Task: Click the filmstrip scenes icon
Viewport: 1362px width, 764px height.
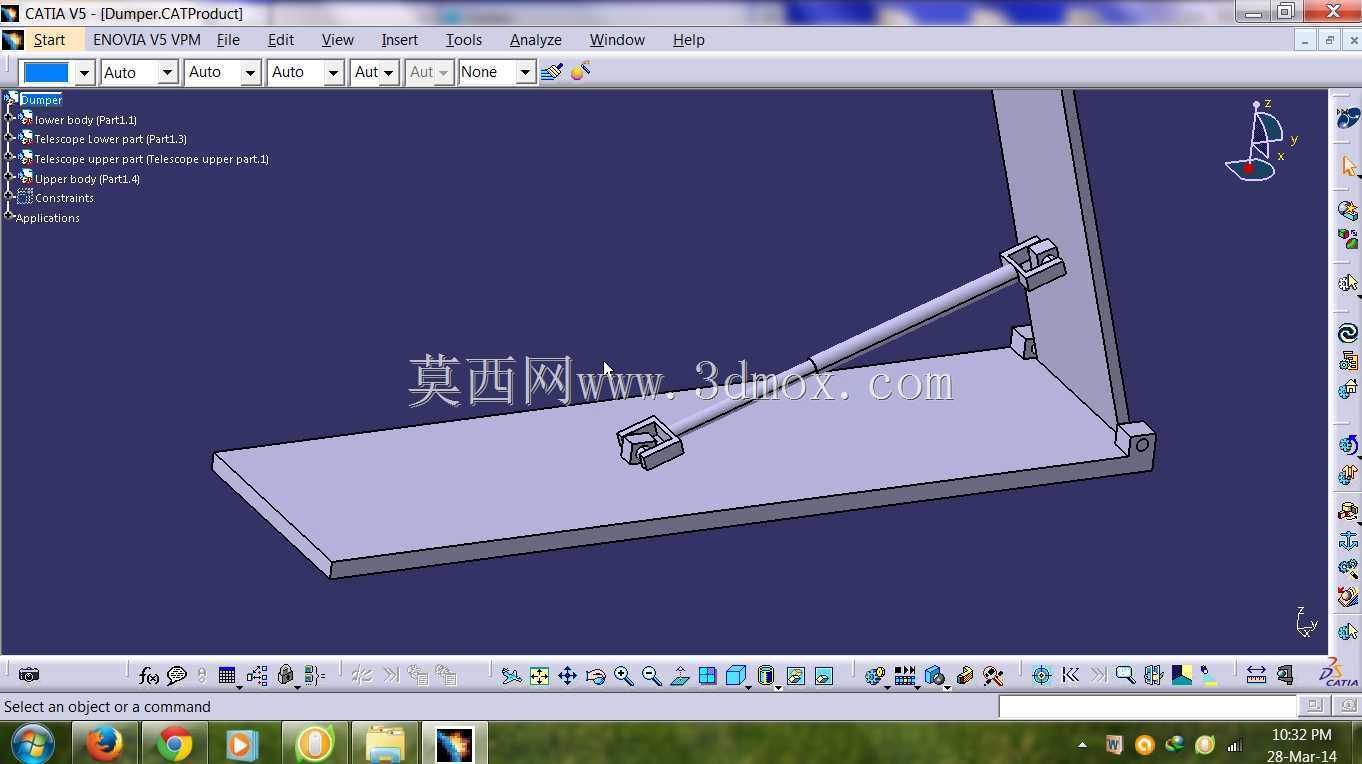Action: pos(904,676)
